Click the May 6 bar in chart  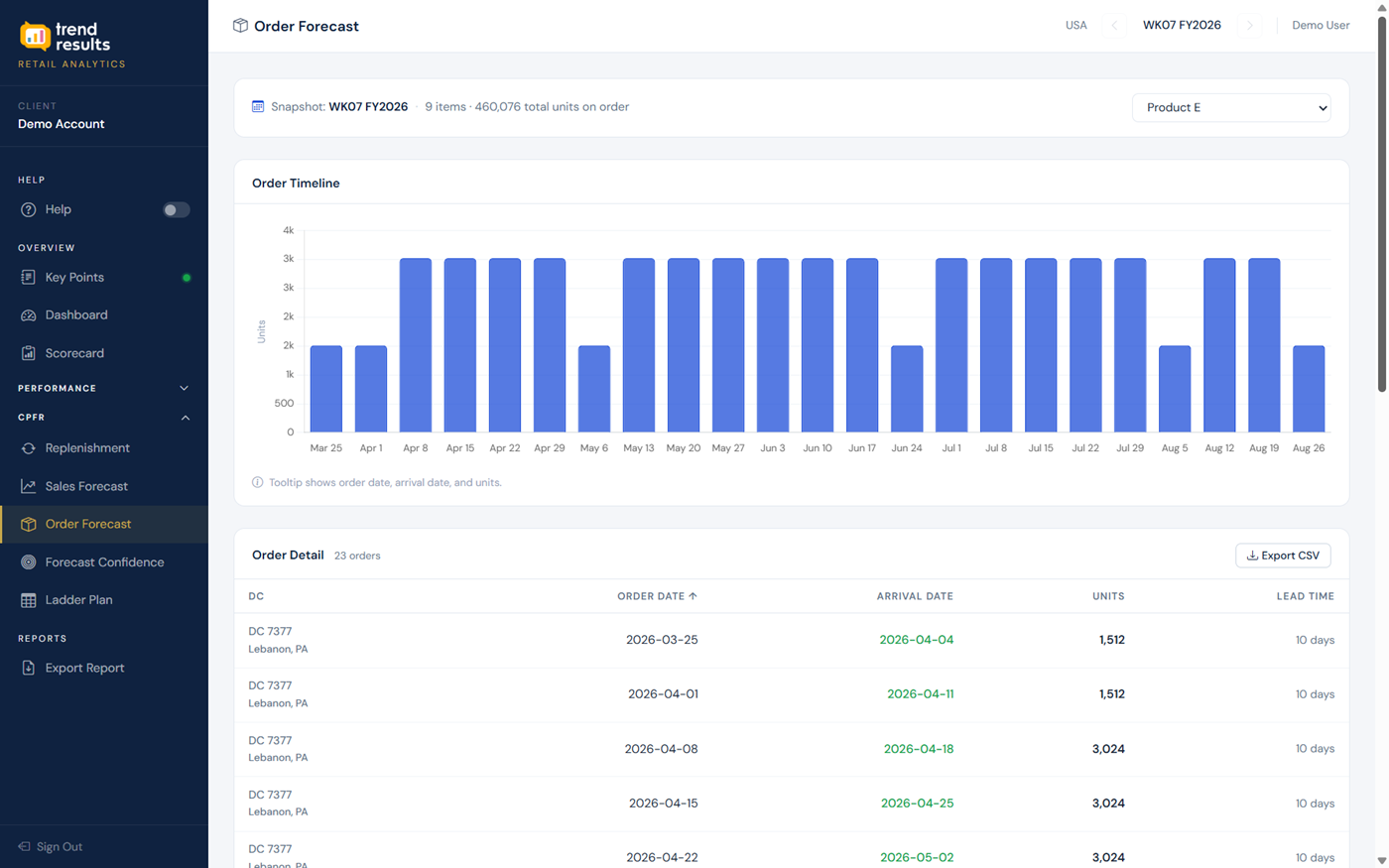pyautogui.click(x=594, y=389)
